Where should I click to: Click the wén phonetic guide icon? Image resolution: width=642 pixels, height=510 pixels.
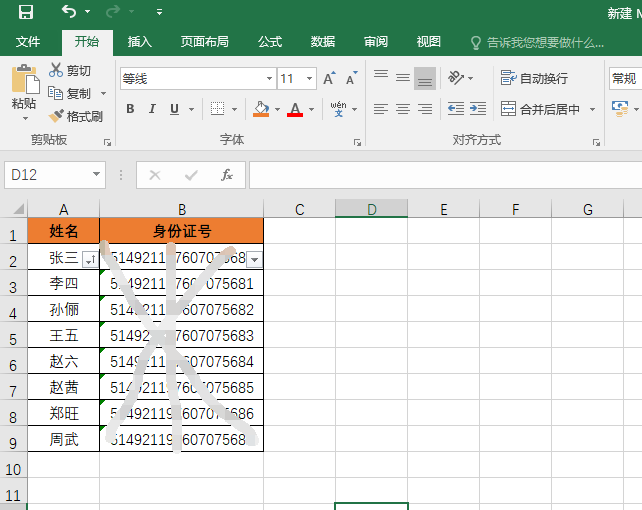(x=339, y=109)
